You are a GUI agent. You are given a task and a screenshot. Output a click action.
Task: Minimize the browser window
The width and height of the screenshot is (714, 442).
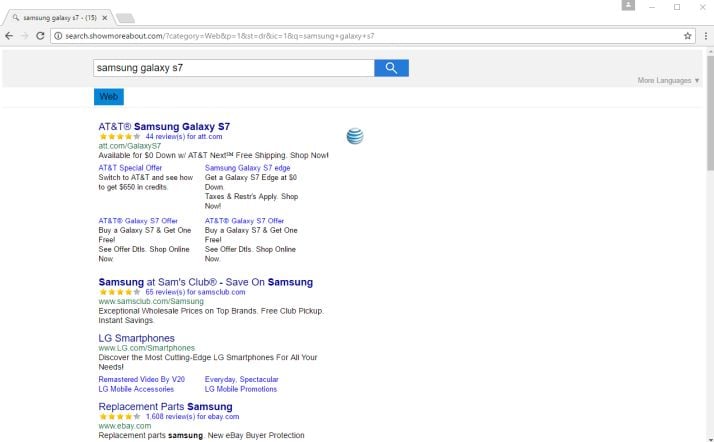(652, 7)
